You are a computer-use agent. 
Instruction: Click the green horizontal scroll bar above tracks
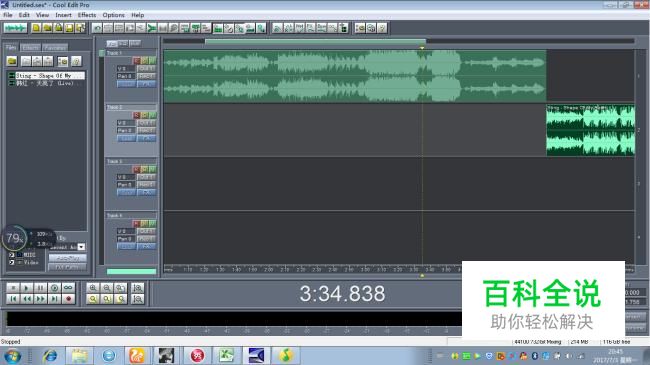point(315,41)
